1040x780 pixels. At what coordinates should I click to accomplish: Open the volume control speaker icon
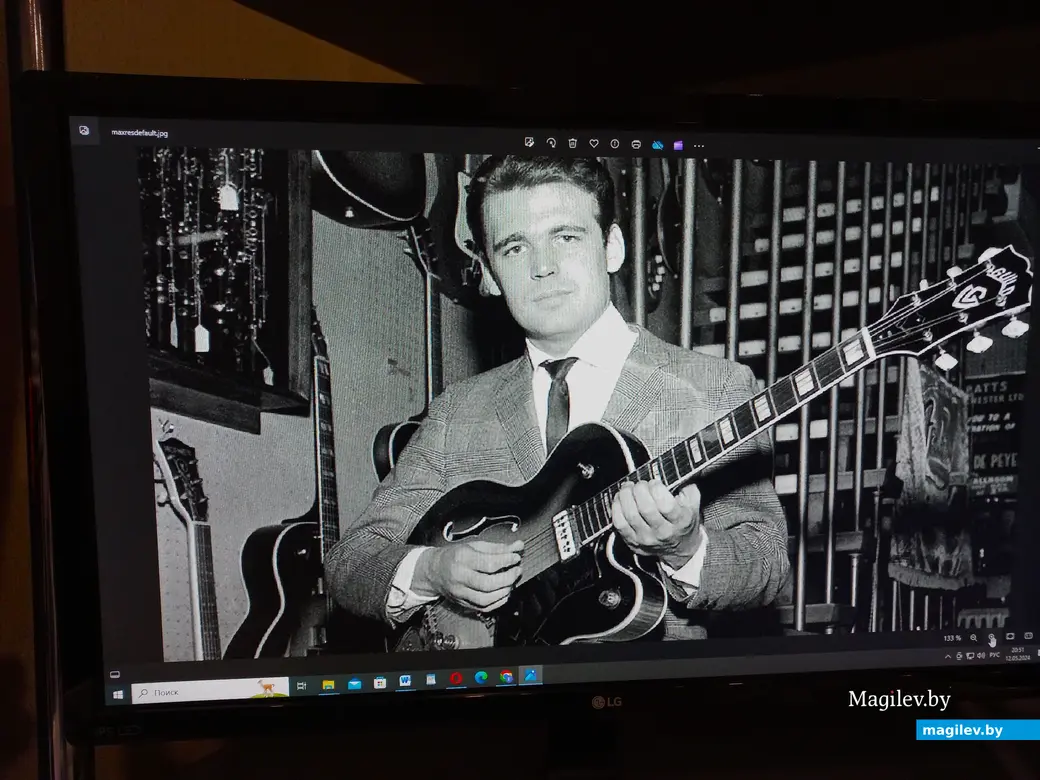tap(981, 656)
